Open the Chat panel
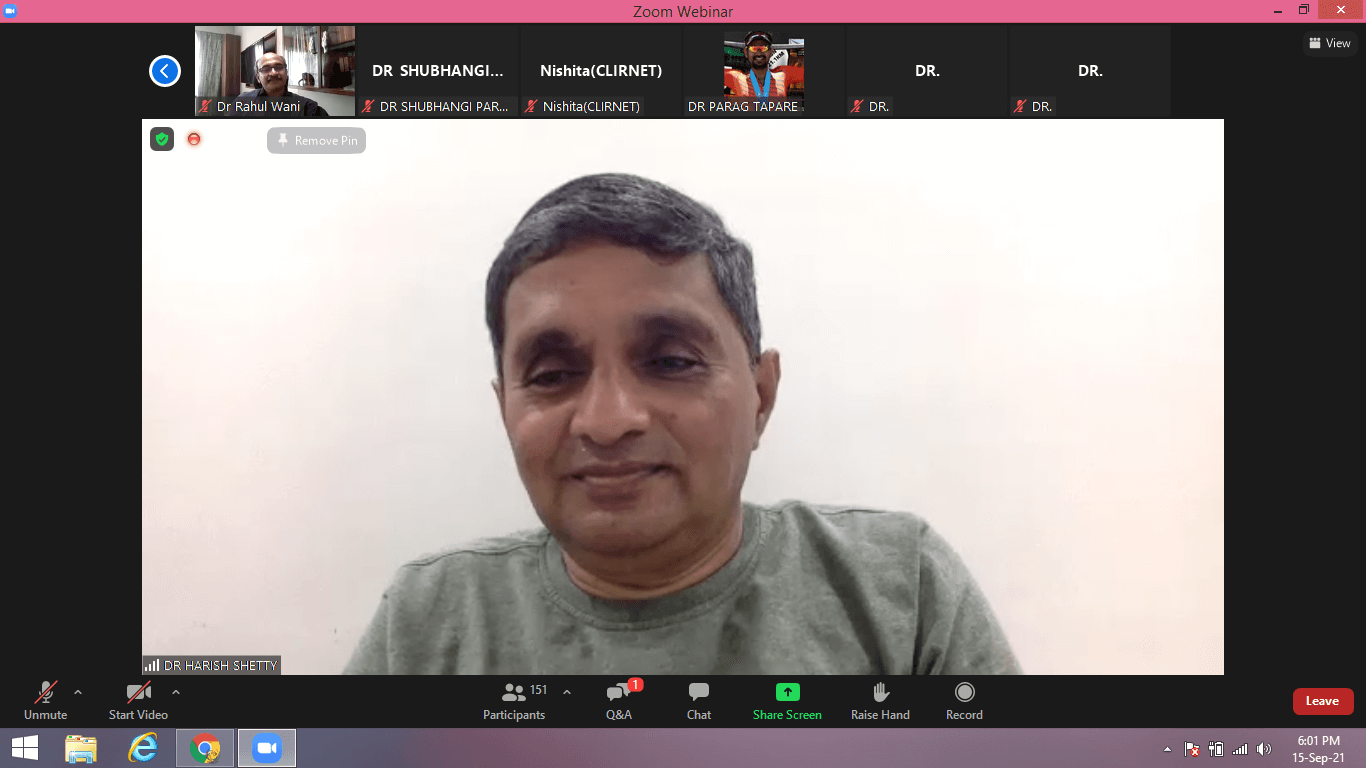Image resolution: width=1366 pixels, height=768 pixels. (x=699, y=700)
